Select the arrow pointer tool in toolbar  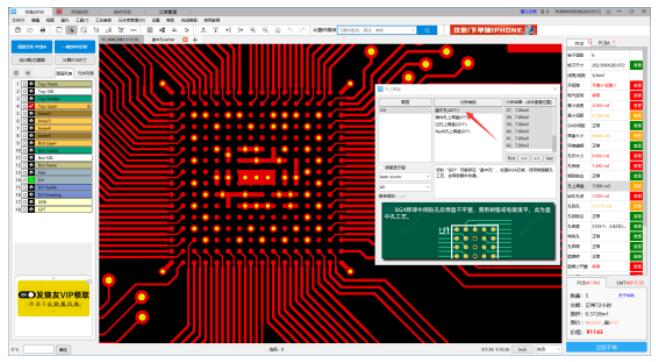(72, 30)
